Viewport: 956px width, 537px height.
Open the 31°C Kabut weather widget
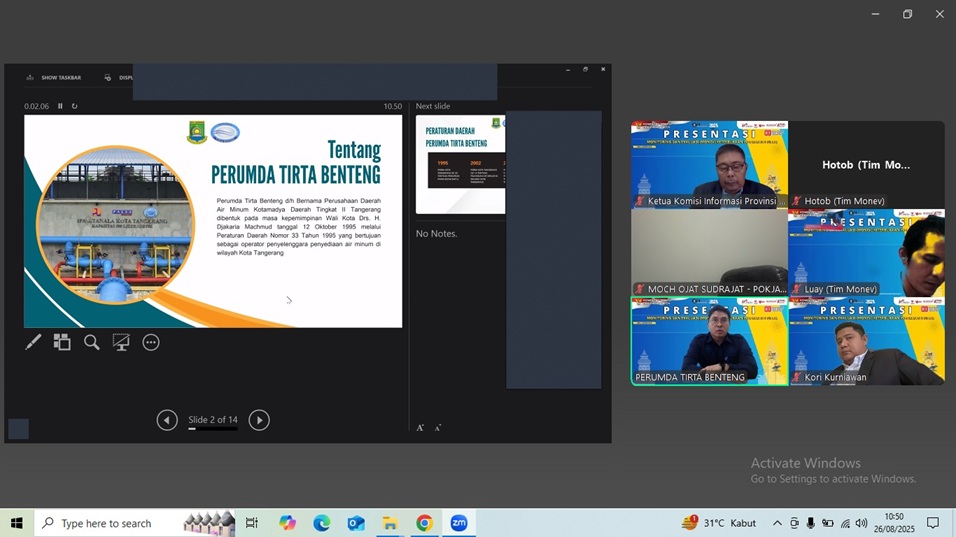pos(719,523)
